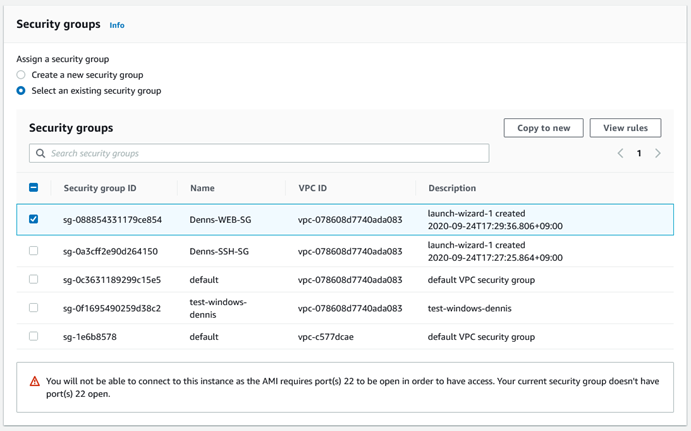Click page number 1
The width and height of the screenshot is (691, 431).
point(639,153)
